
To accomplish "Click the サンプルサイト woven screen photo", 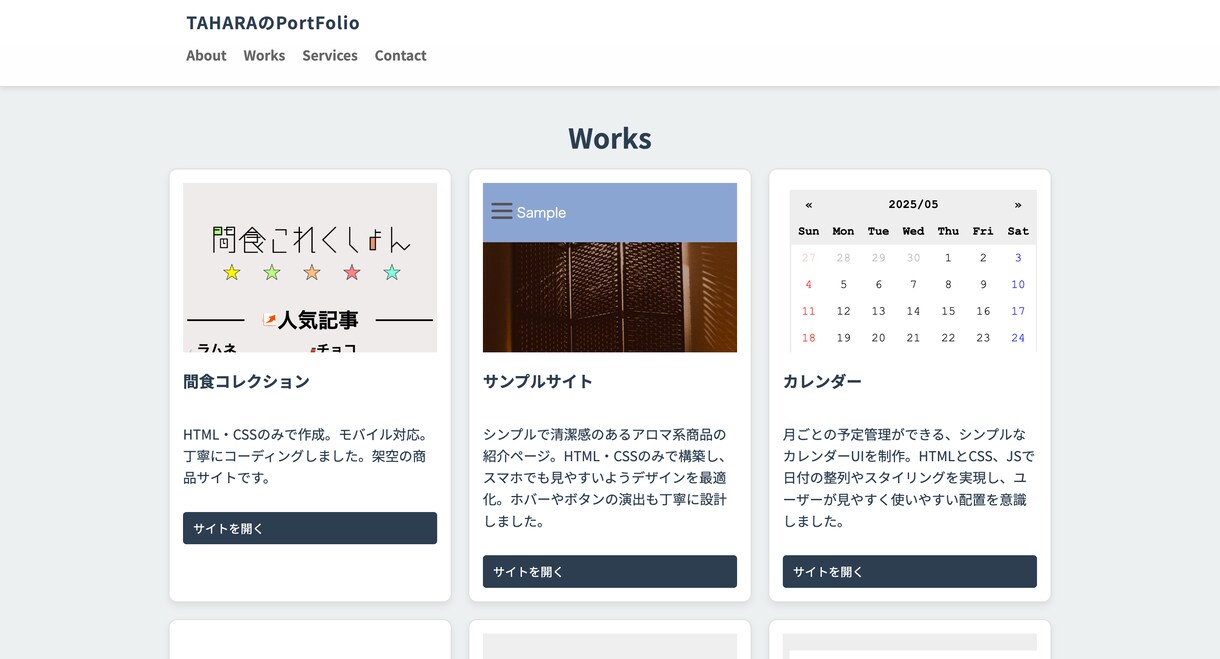I will point(610,297).
